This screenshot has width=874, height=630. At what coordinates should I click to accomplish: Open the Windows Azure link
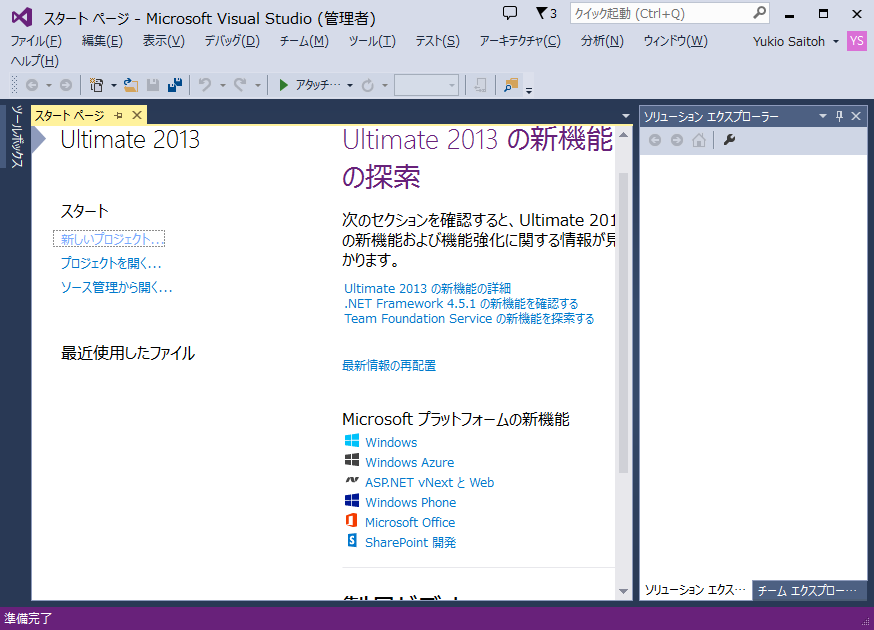click(x=409, y=463)
